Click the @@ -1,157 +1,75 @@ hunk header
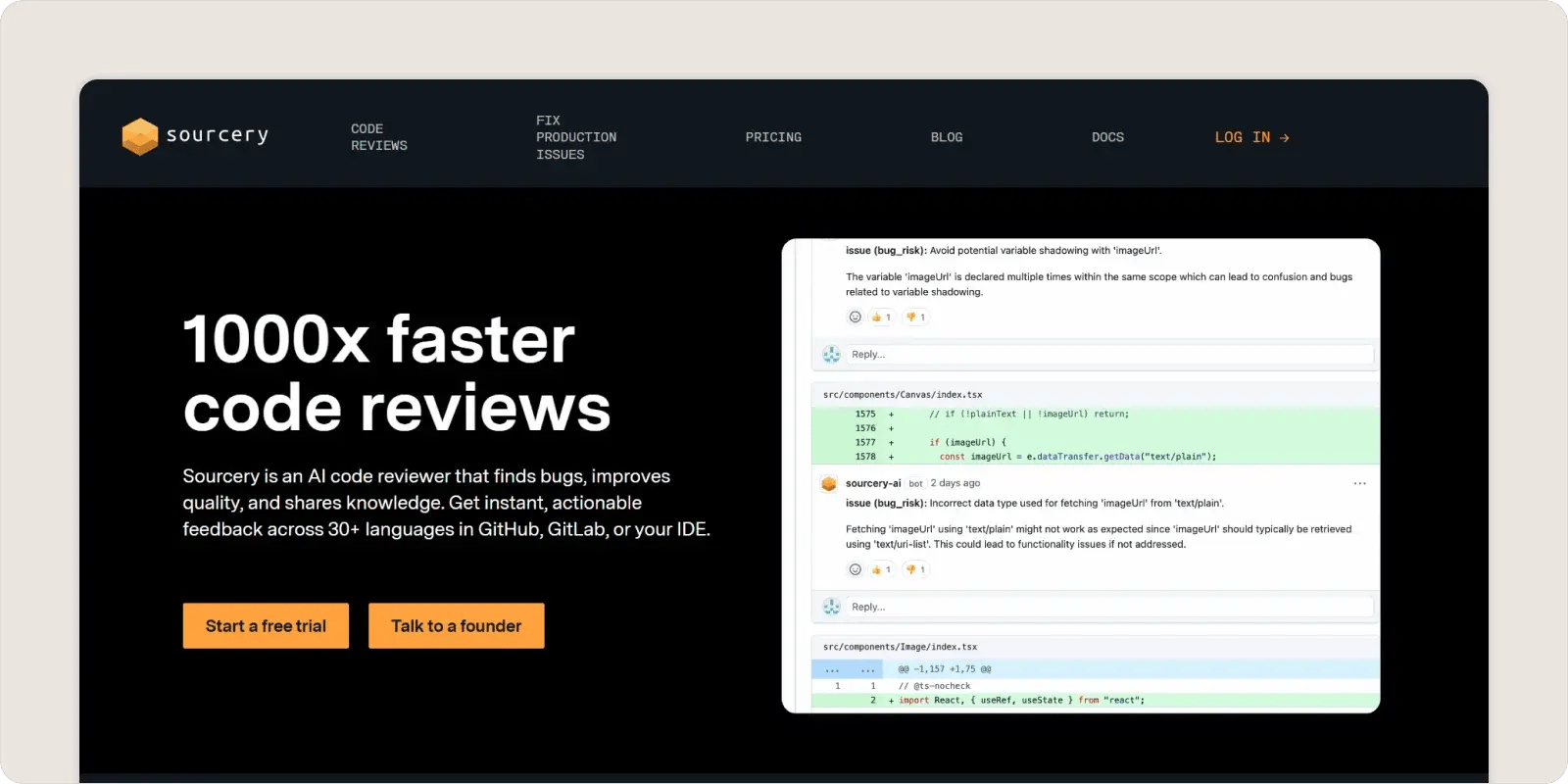 945,669
